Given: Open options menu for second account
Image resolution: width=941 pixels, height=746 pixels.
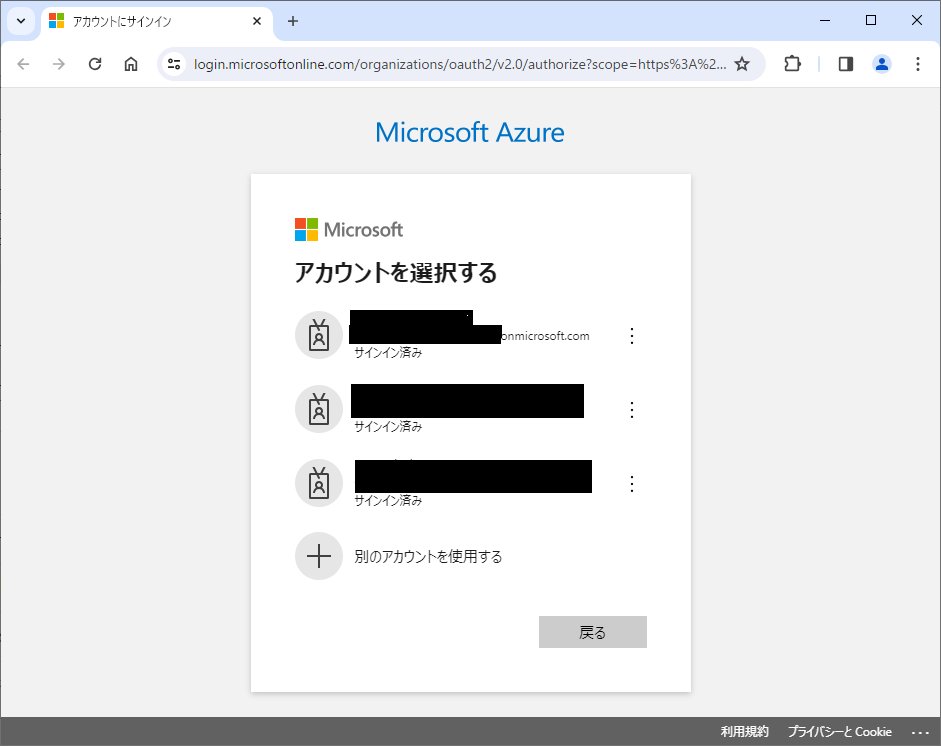Looking at the screenshot, I should click(x=632, y=410).
